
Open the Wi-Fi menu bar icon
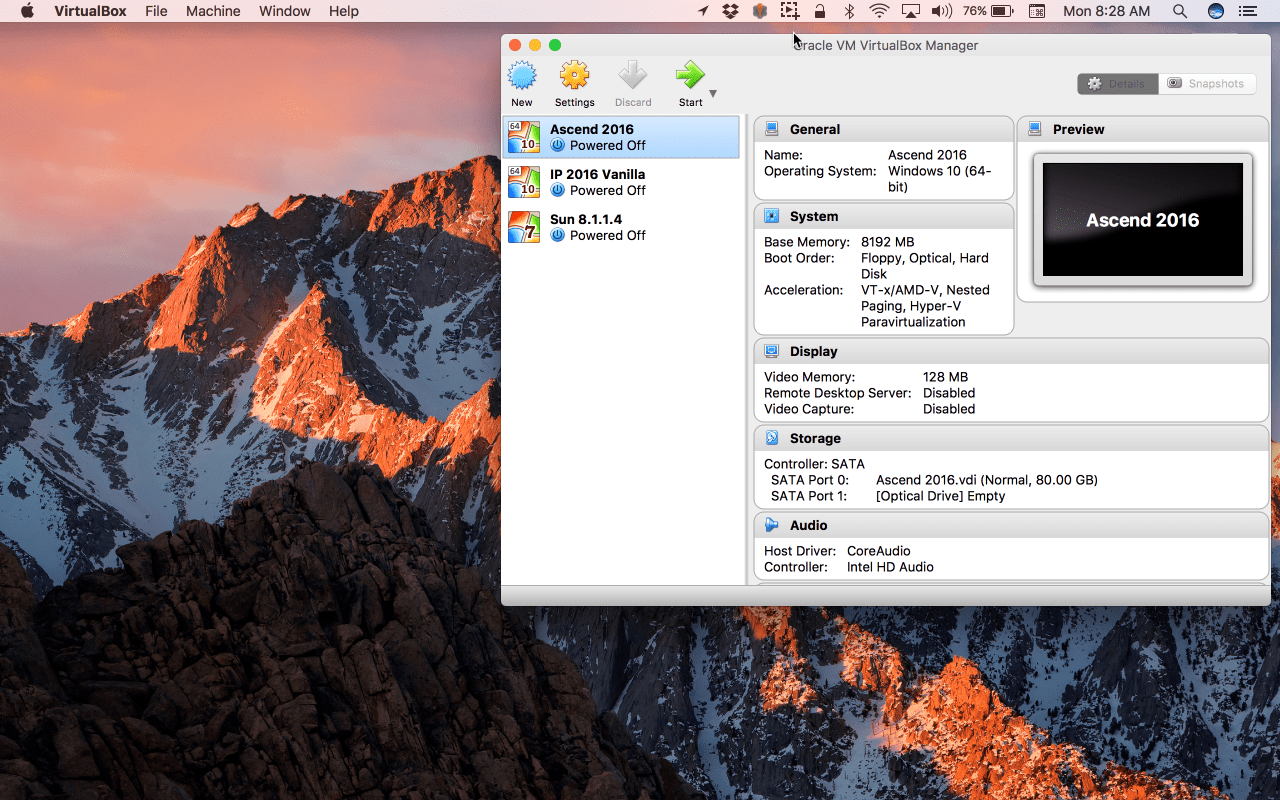[x=879, y=11]
